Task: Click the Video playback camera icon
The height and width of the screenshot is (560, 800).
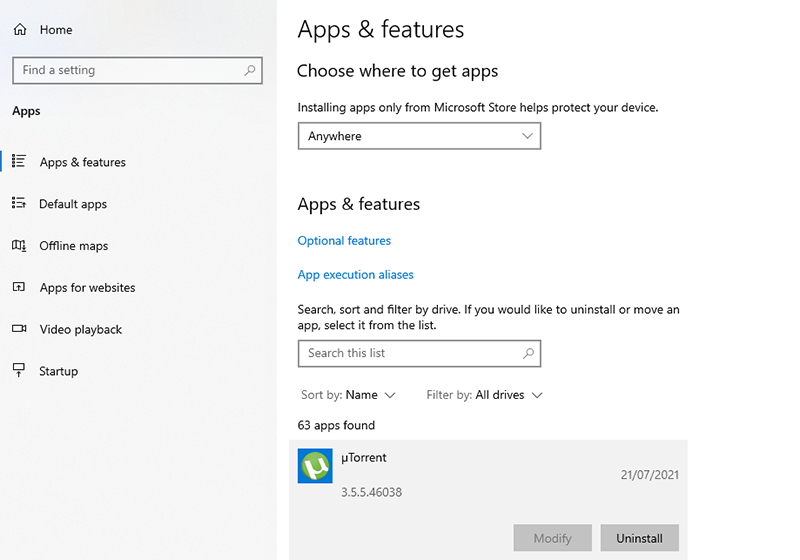Action: click(19, 329)
